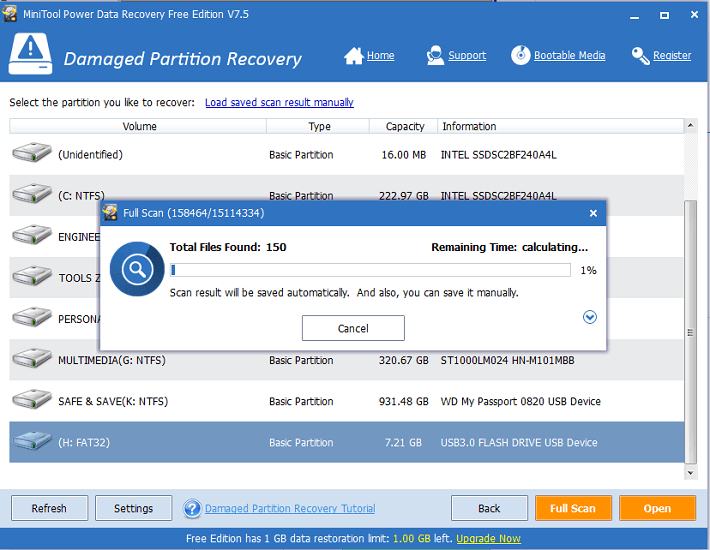Click the tutorial help question mark icon
The width and height of the screenshot is (710, 550).
click(x=192, y=508)
